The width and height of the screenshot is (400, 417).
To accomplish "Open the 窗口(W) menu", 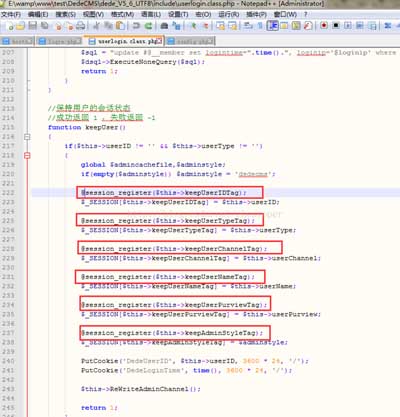I will [285, 14].
